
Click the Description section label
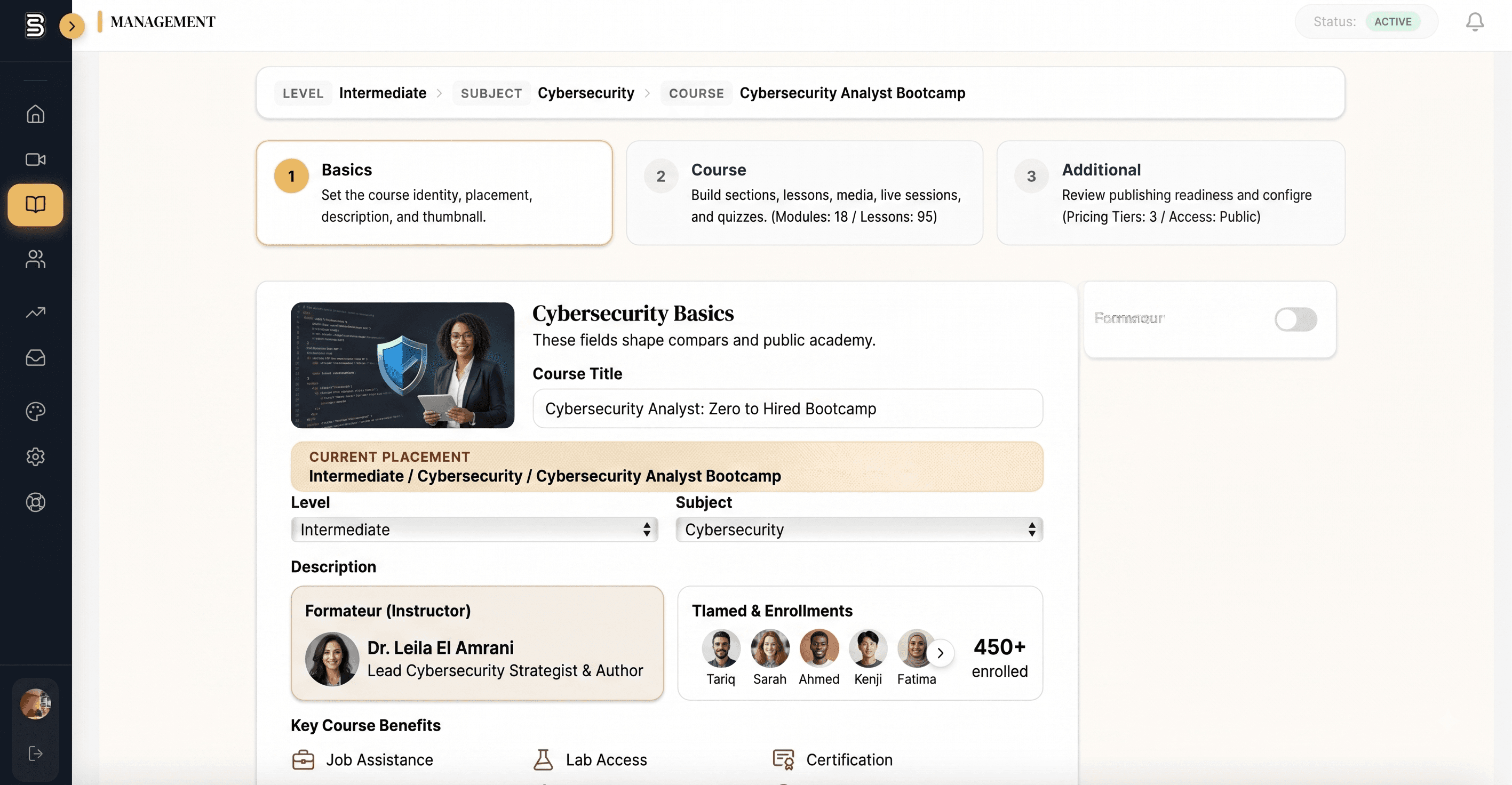click(x=333, y=567)
